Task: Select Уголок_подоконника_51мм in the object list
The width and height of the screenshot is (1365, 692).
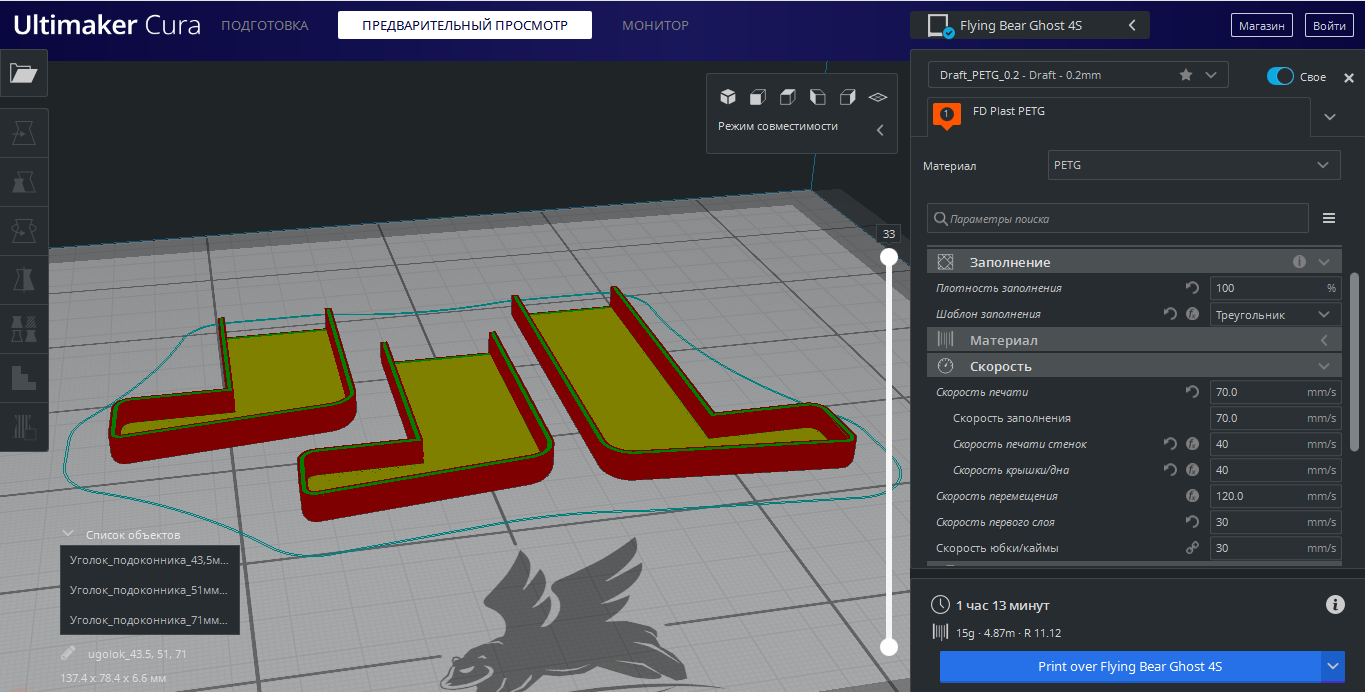Action: coord(150,590)
